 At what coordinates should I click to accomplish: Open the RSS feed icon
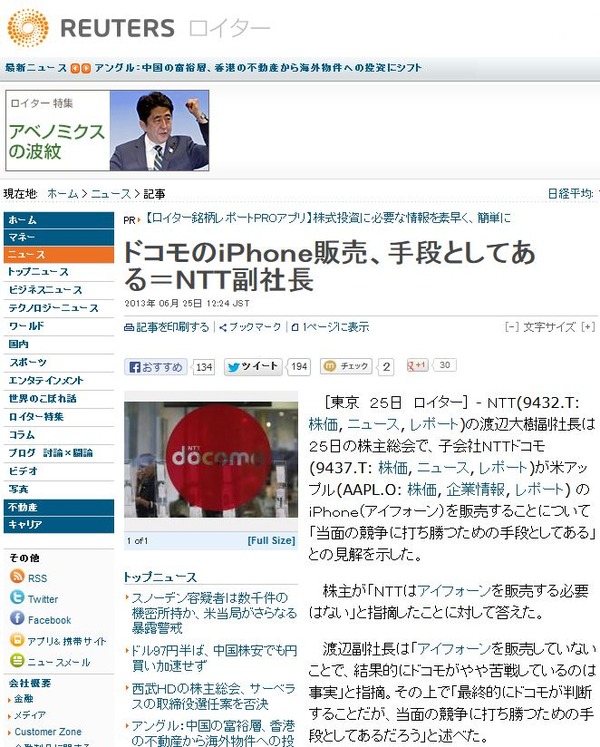17,576
